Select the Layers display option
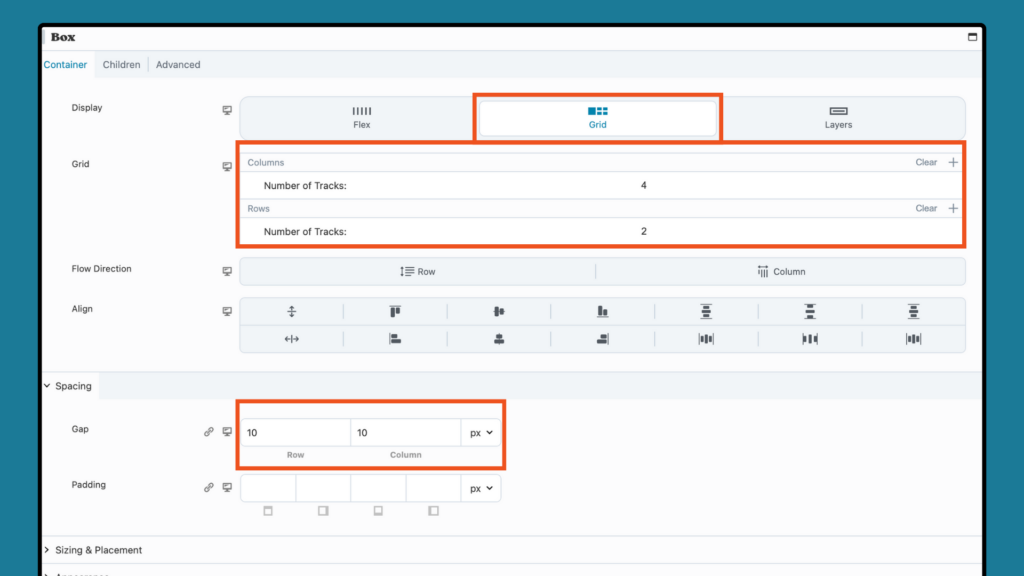Image resolution: width=1024 pixels, height=576 pixels. [x=838, y=118]
